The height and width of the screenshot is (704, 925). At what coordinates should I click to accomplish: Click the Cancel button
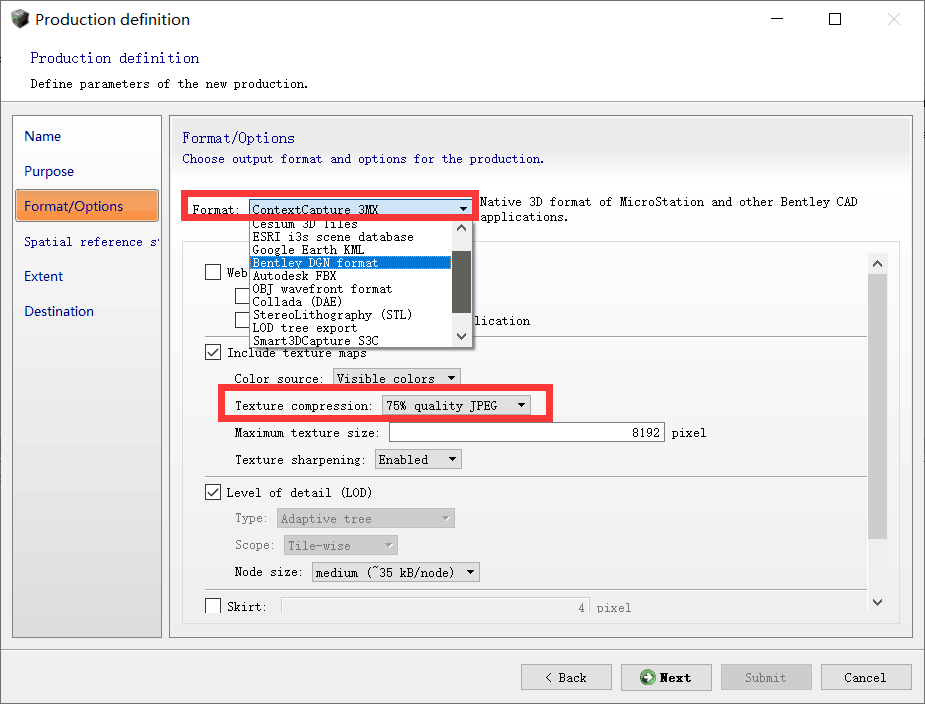pos(865,677)
